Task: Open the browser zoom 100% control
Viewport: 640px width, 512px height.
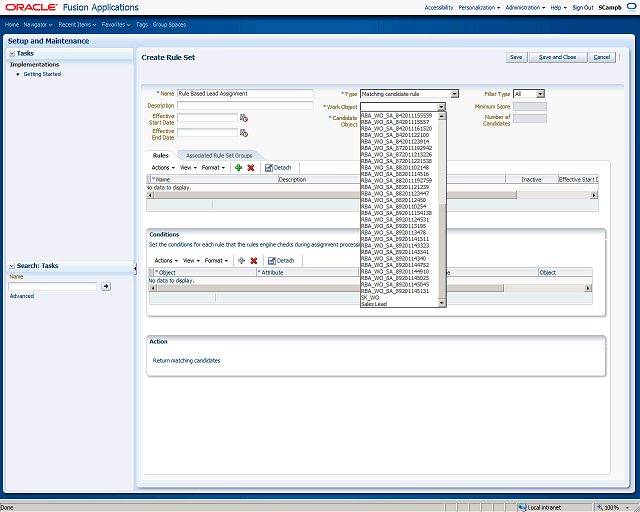Action: [613, 508]
